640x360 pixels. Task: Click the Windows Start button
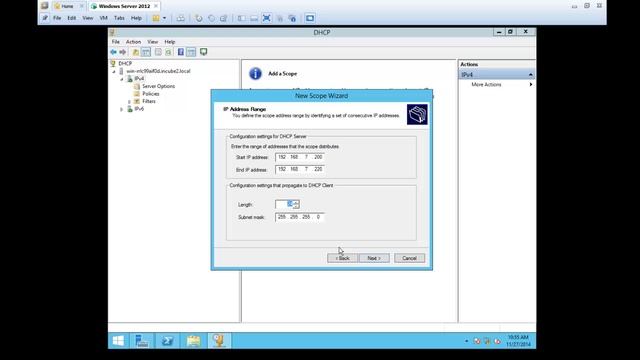pyautogui.click(x=118, y=341)
